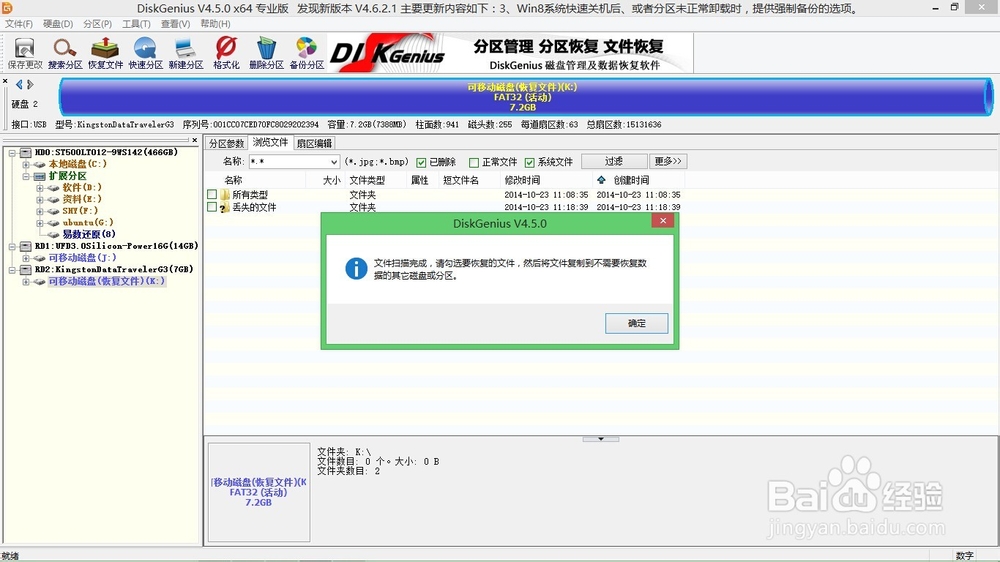Screen dimensions: 1000x562
Task: Click the RD1 Silicon-Power disk icon
Action: click(26, 246)
